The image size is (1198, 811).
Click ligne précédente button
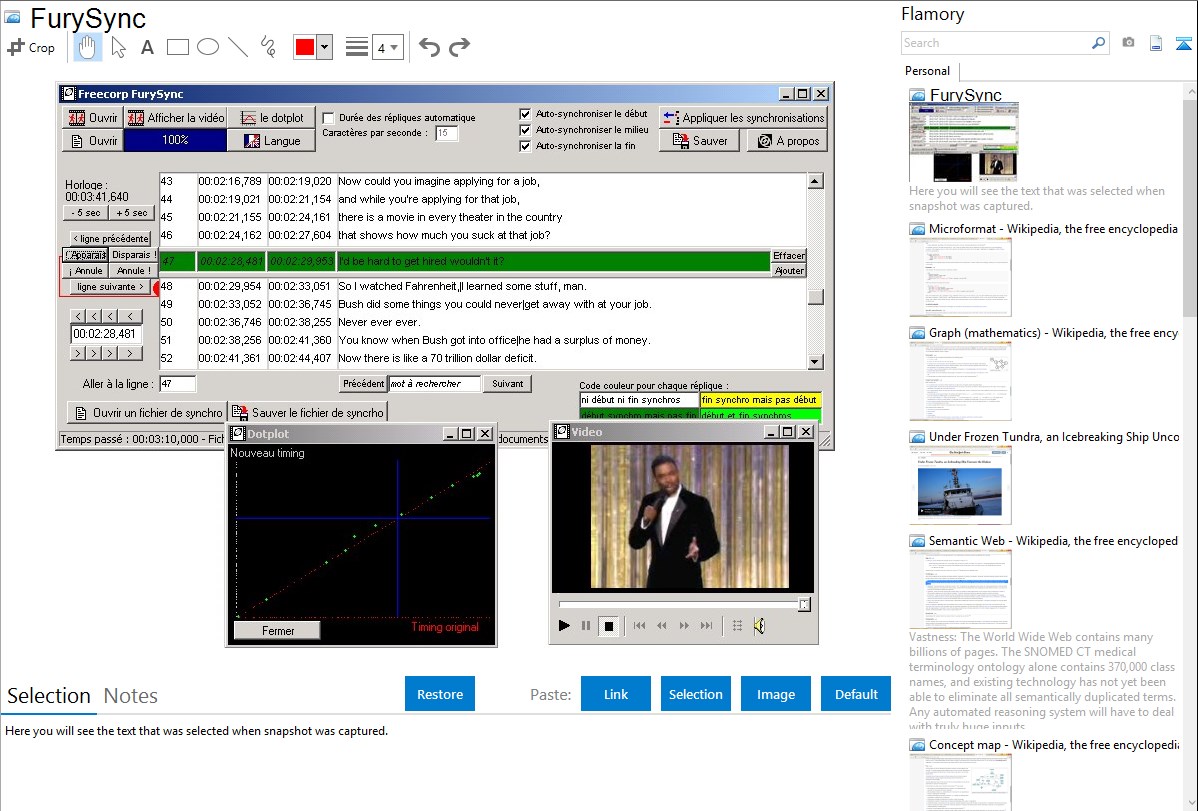pos(110,238)
